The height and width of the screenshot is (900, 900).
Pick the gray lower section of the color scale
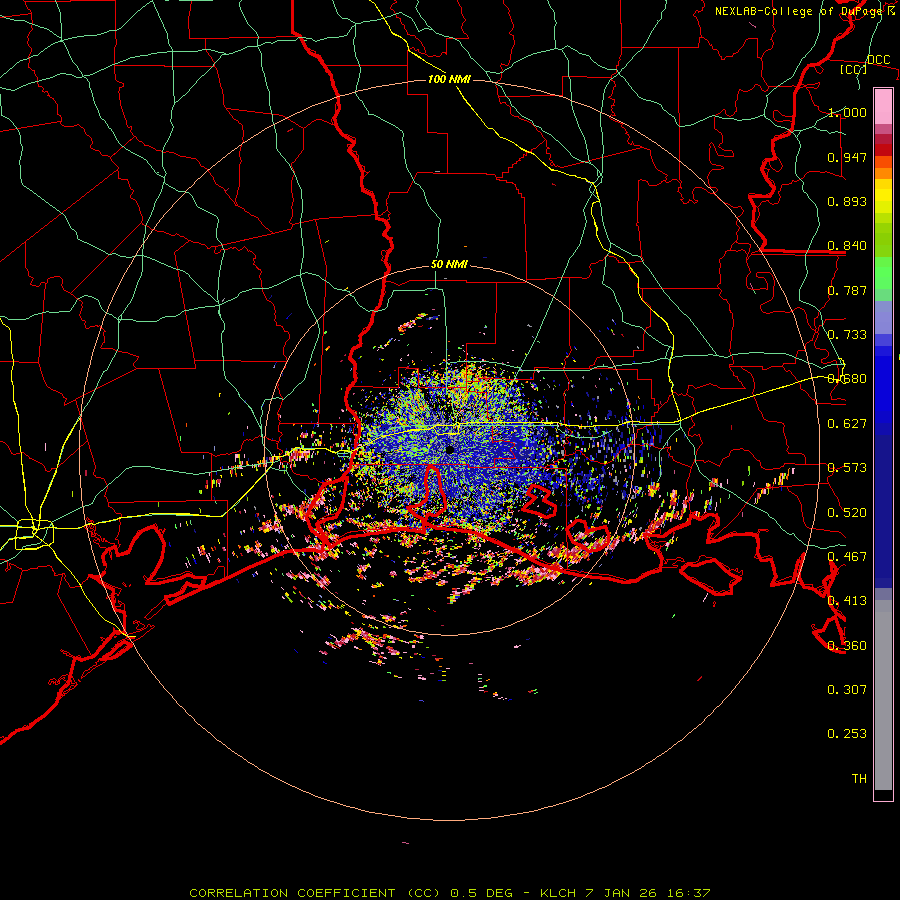883,695
